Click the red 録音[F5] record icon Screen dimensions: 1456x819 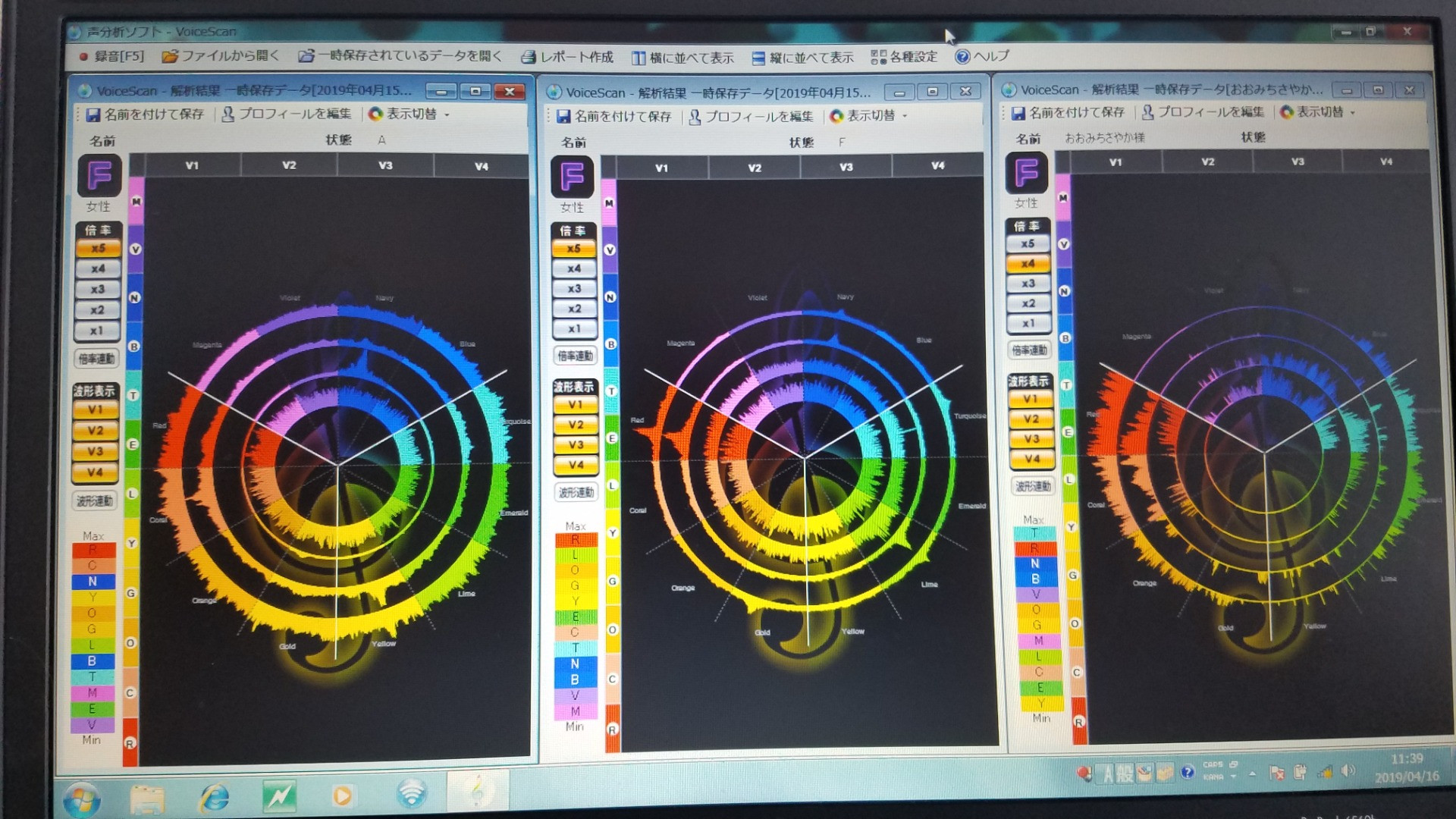83,56
